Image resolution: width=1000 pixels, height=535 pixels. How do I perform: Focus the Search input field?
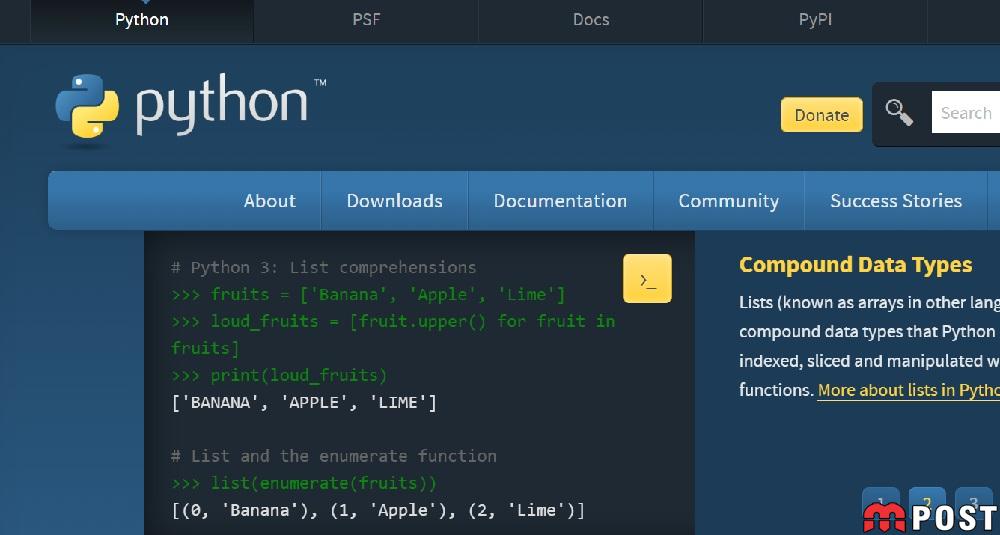966,113
